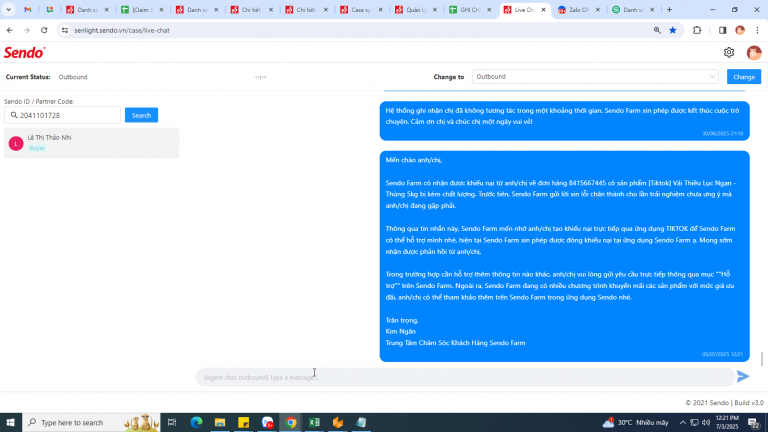768x432 pixels.
Task: Open the volume icon in system tray
Action: point(706,422)
